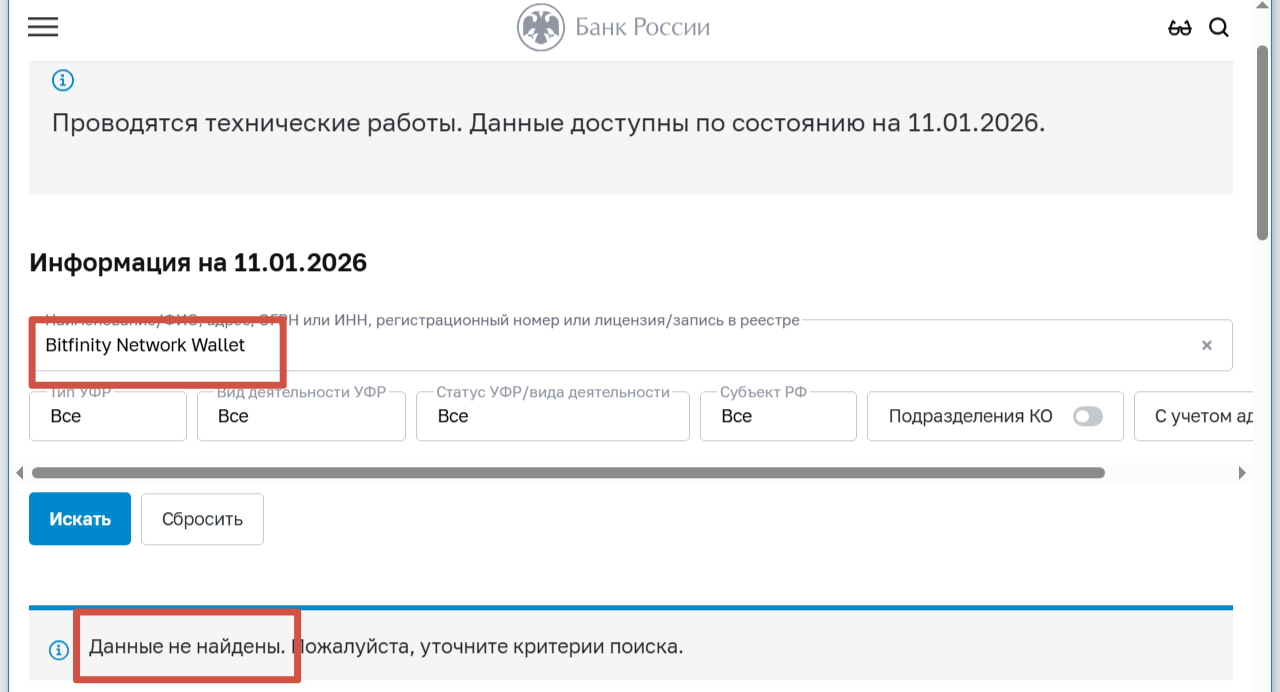Click the 'Сбросить' reset button
Screen dimensions: 1280x692
pyautogui.click(x=202, y=519)
